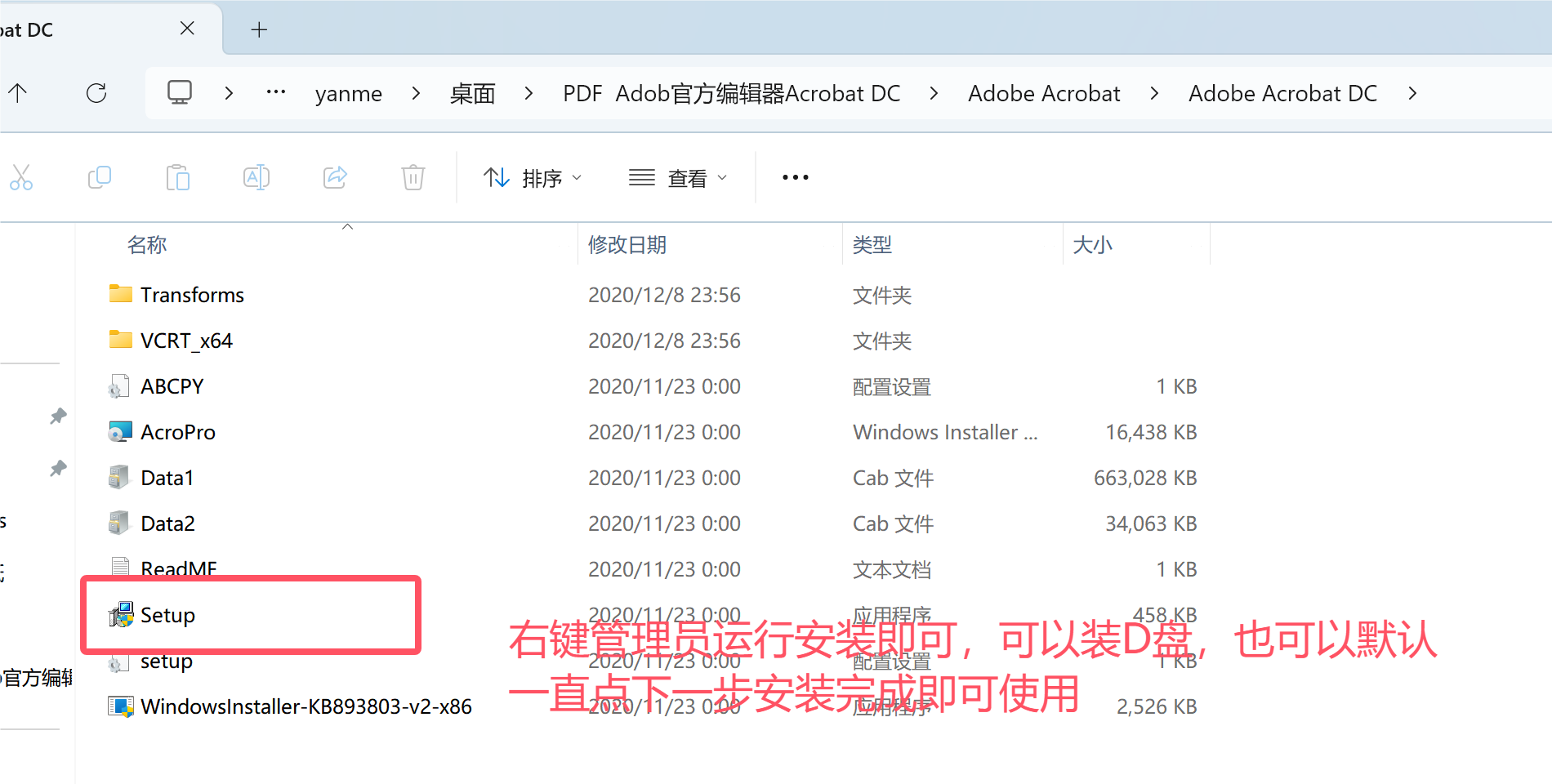Sort by 名称 column header
The width and height of the screenshot is (1552, 784).
147,244
